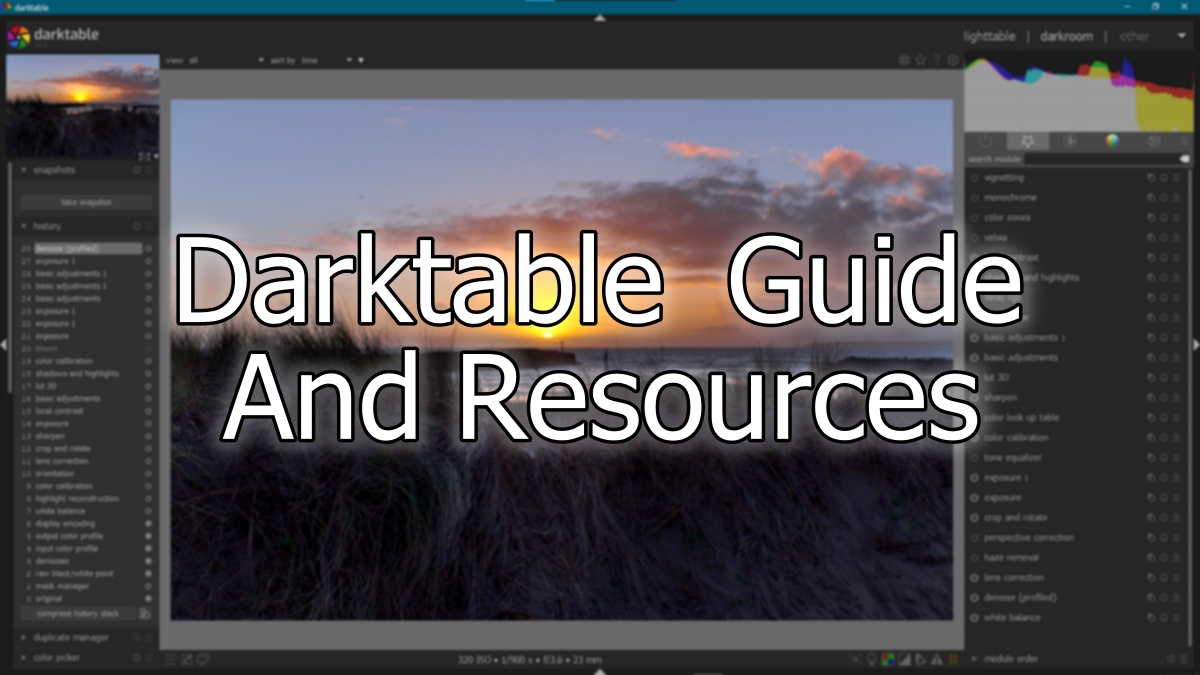This screenshot has width=1200, height=675.
Task: Toggle the white balance module power button
Action: [975, 618]
